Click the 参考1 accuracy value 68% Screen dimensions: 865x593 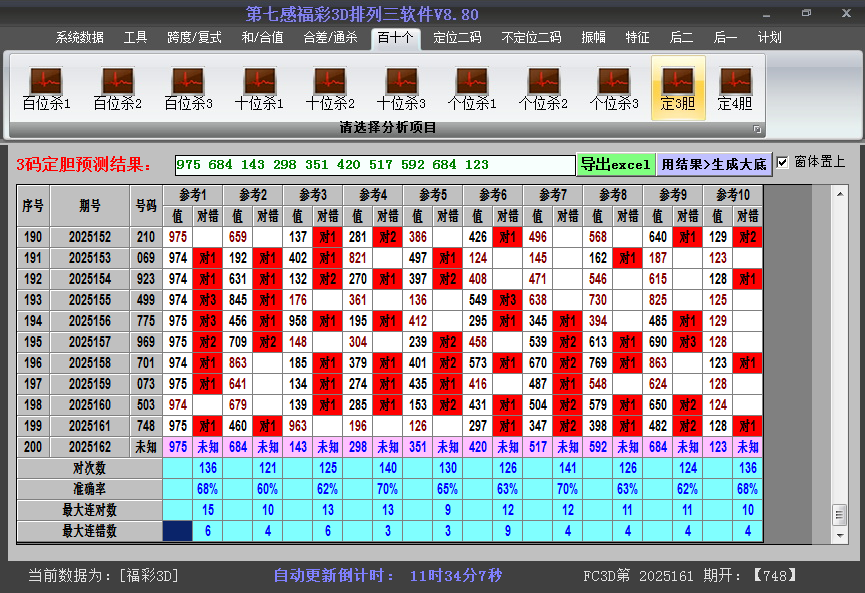(207, 489)
